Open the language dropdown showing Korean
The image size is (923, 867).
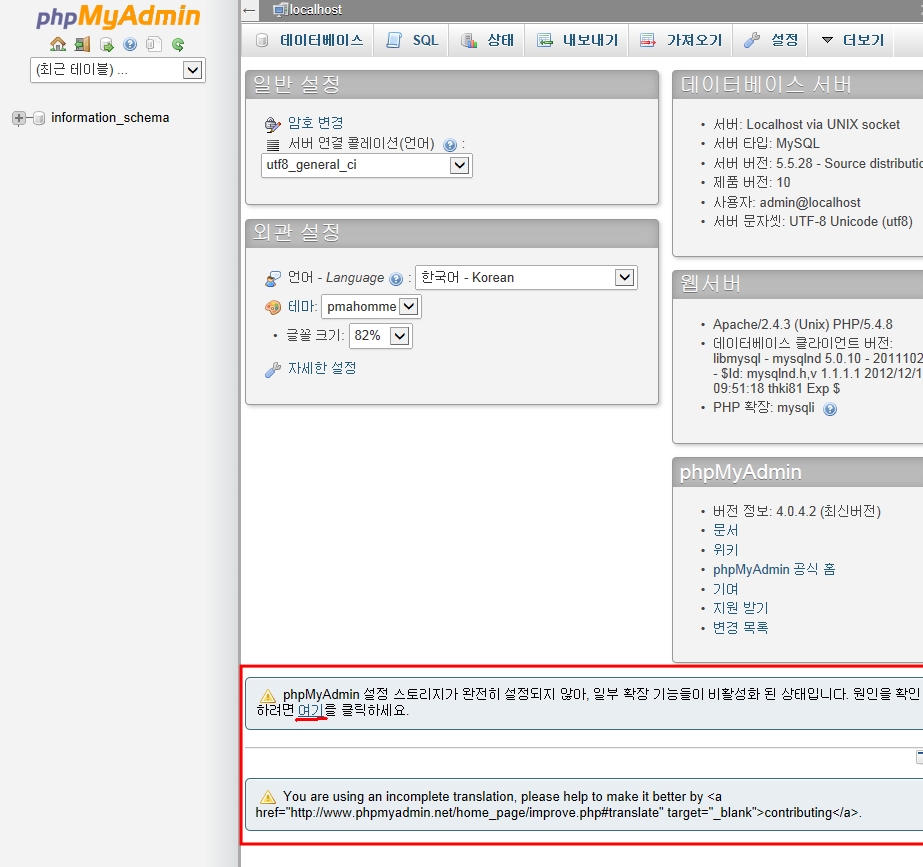click(526, 277)
